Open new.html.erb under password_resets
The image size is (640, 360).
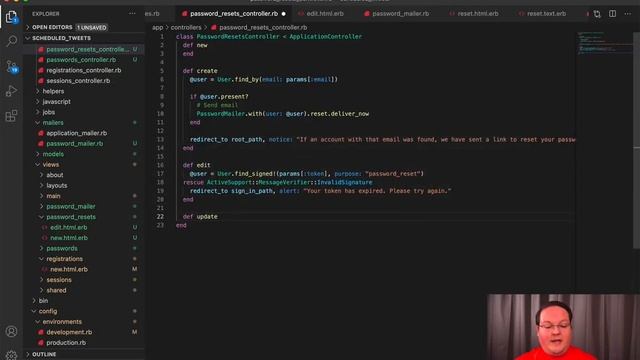pos(69,238)
